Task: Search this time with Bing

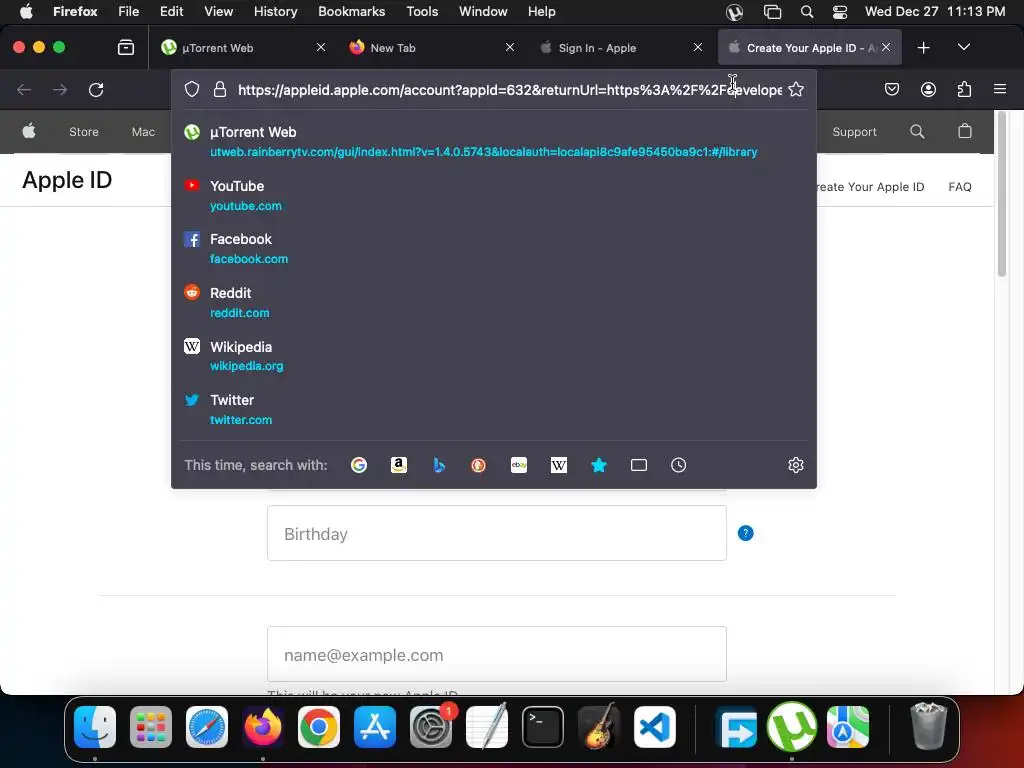Action: coord(439,465)
